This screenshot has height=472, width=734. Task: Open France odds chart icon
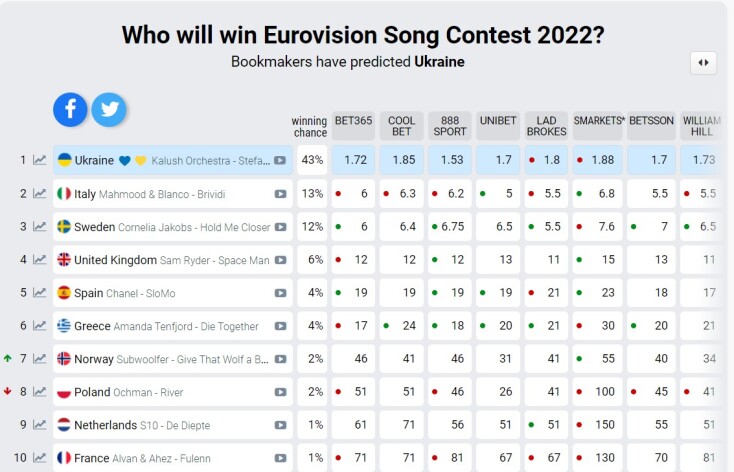click(x=40, y=457)
